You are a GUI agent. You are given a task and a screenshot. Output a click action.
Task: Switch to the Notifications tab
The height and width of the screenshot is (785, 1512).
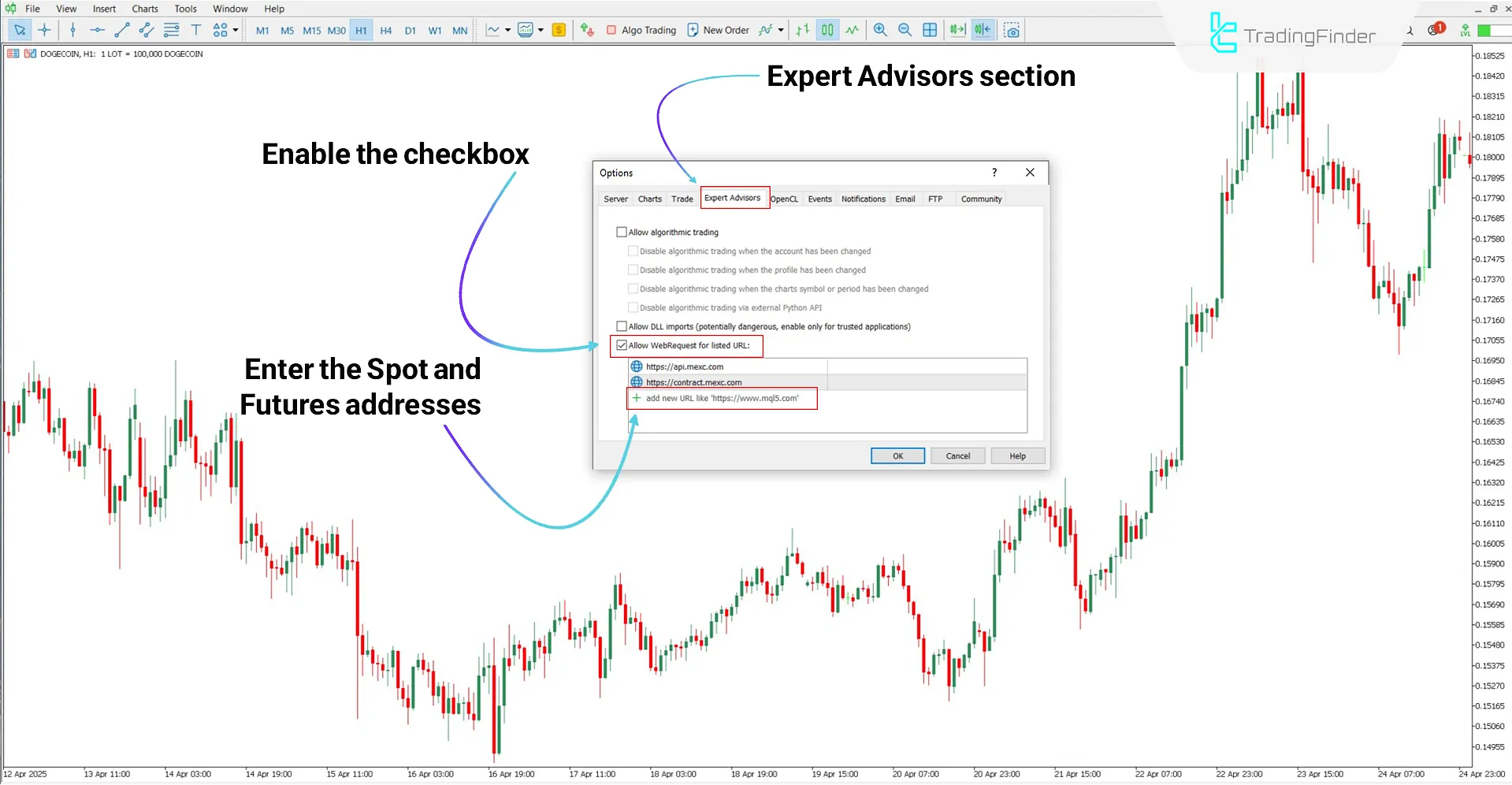click(863, 199)
